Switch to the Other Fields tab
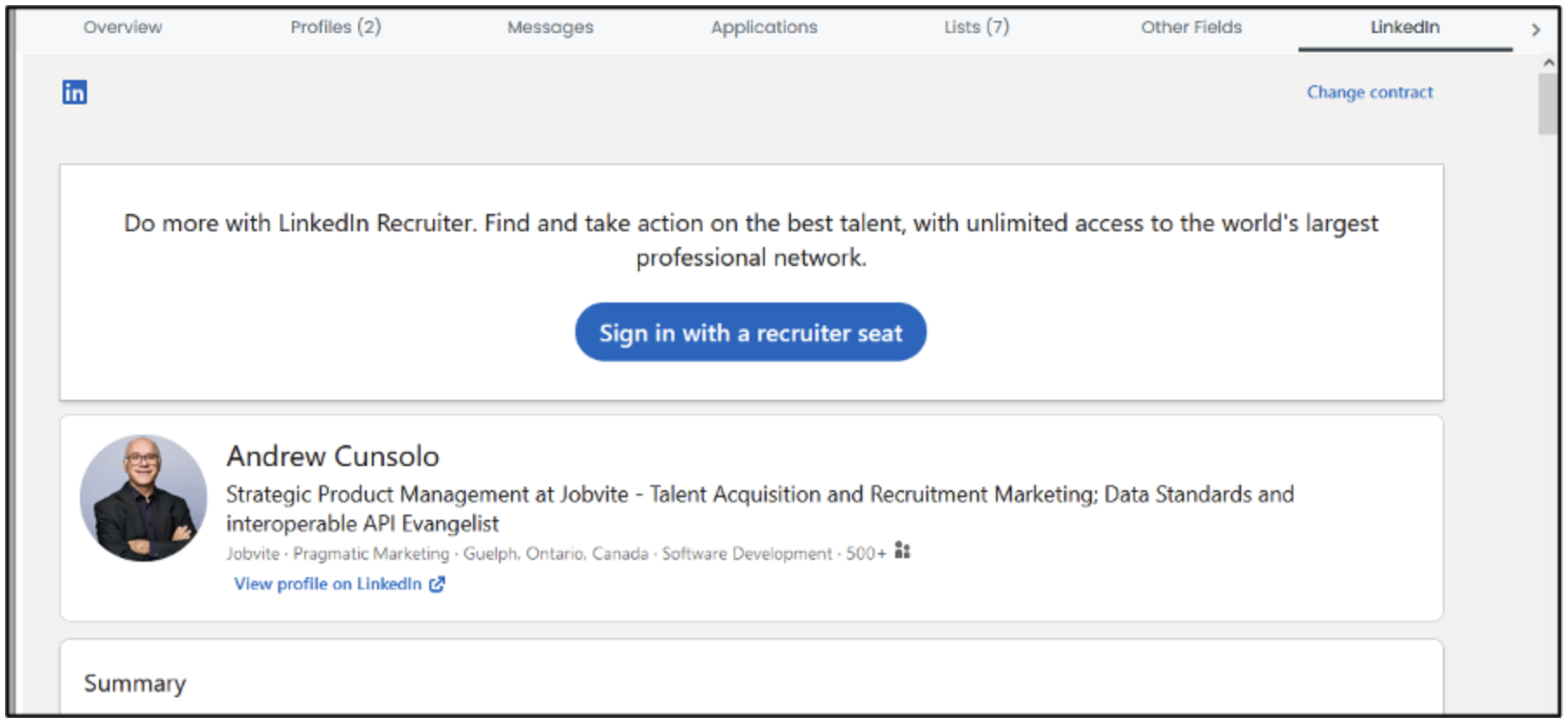 coord(1192,27)
